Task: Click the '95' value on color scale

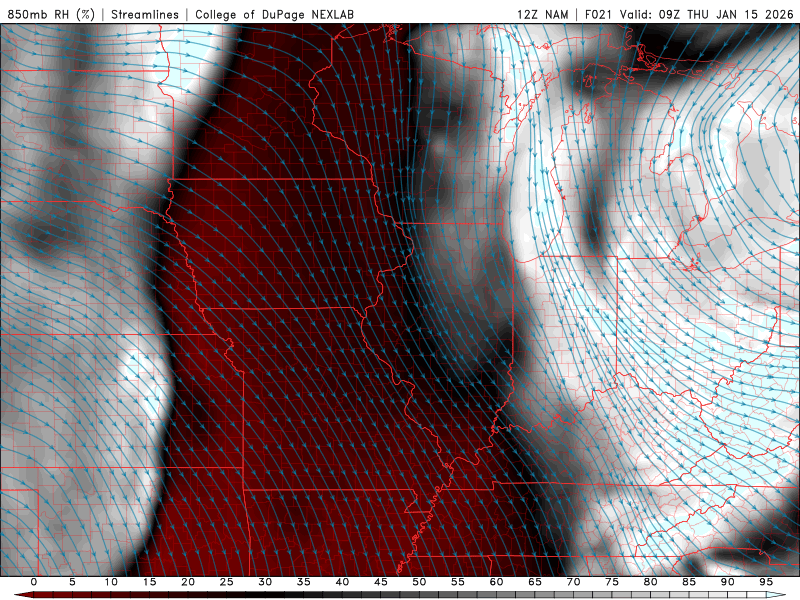Action: (766, 582)
